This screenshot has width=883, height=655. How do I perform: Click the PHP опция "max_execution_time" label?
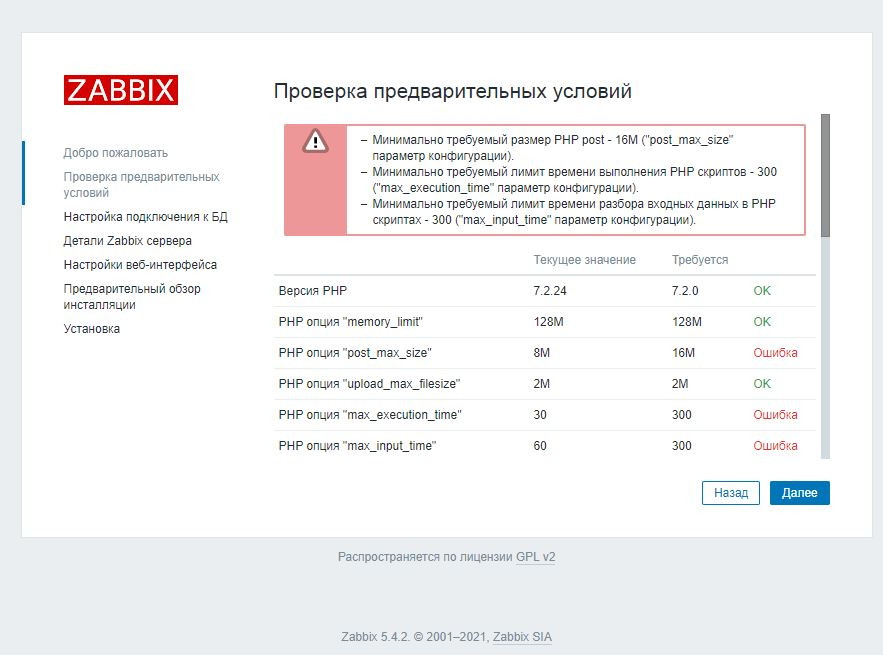coord(370,415)
